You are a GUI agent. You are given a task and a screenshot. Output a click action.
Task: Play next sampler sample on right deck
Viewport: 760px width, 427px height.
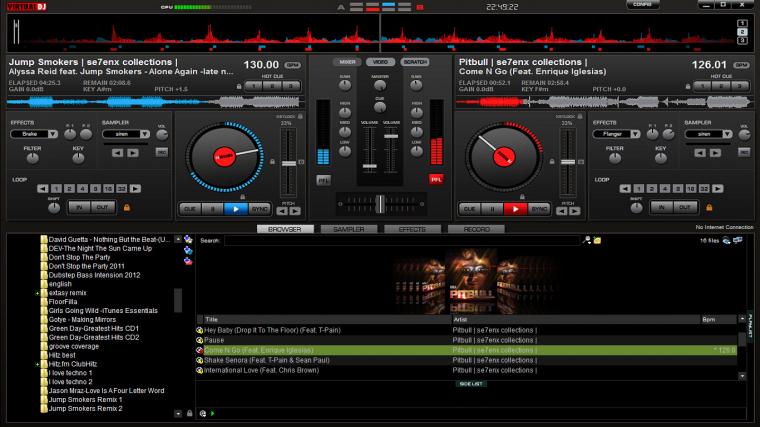715,153
